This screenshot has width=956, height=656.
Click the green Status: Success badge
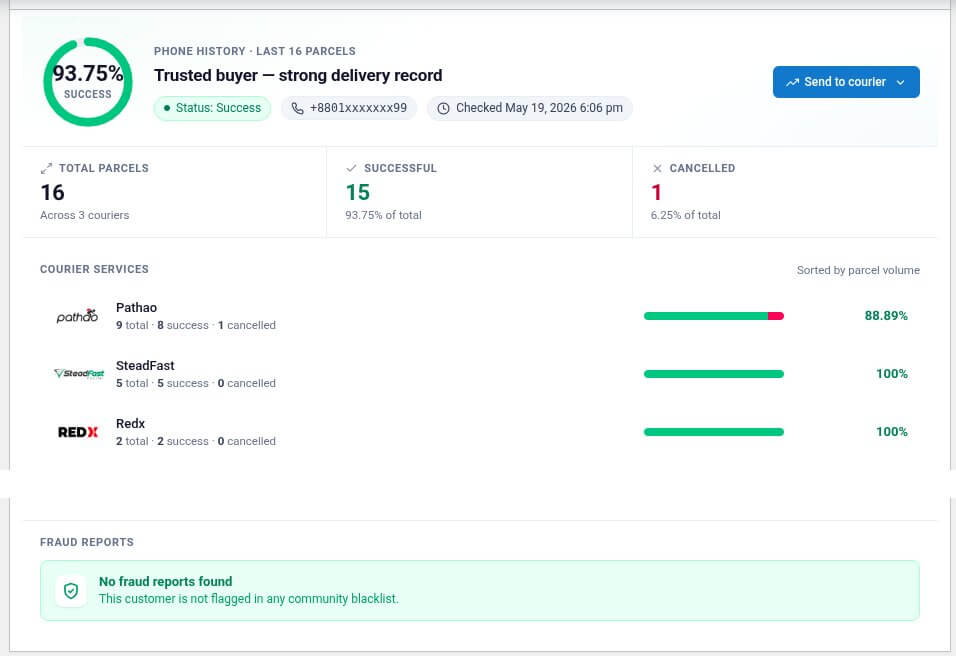pyautogui.click(x=212, y=108)
